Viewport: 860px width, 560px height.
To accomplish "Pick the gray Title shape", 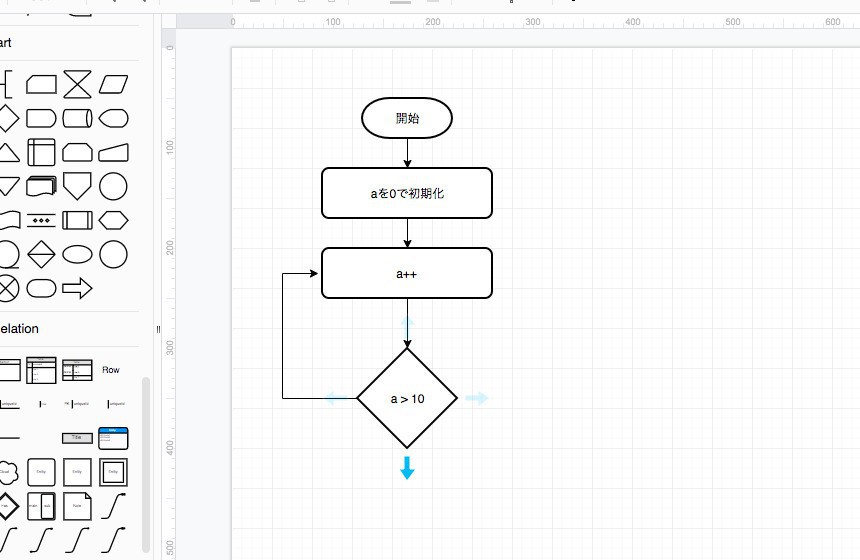I will click(77, 438).
